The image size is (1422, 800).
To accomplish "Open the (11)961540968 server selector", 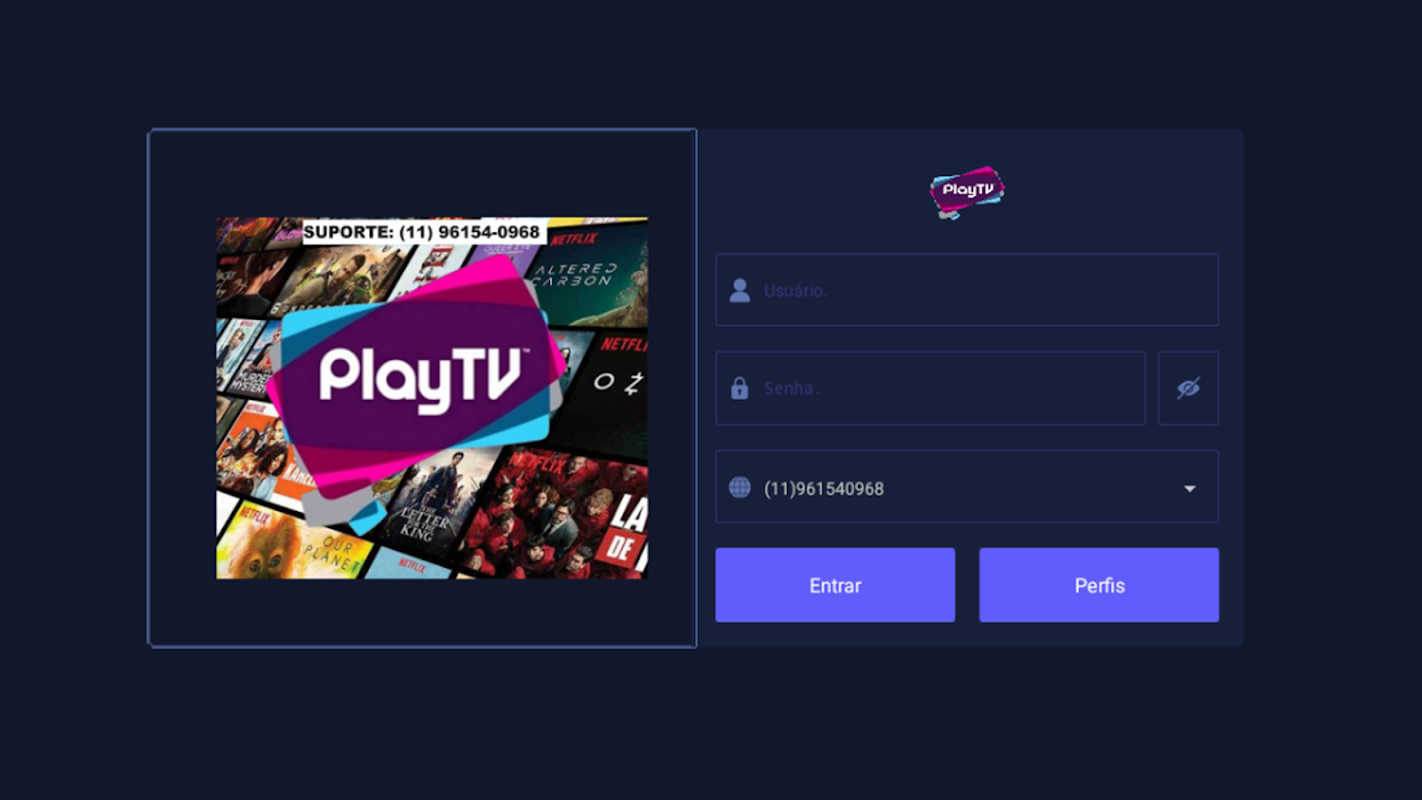I will (967, 487).
